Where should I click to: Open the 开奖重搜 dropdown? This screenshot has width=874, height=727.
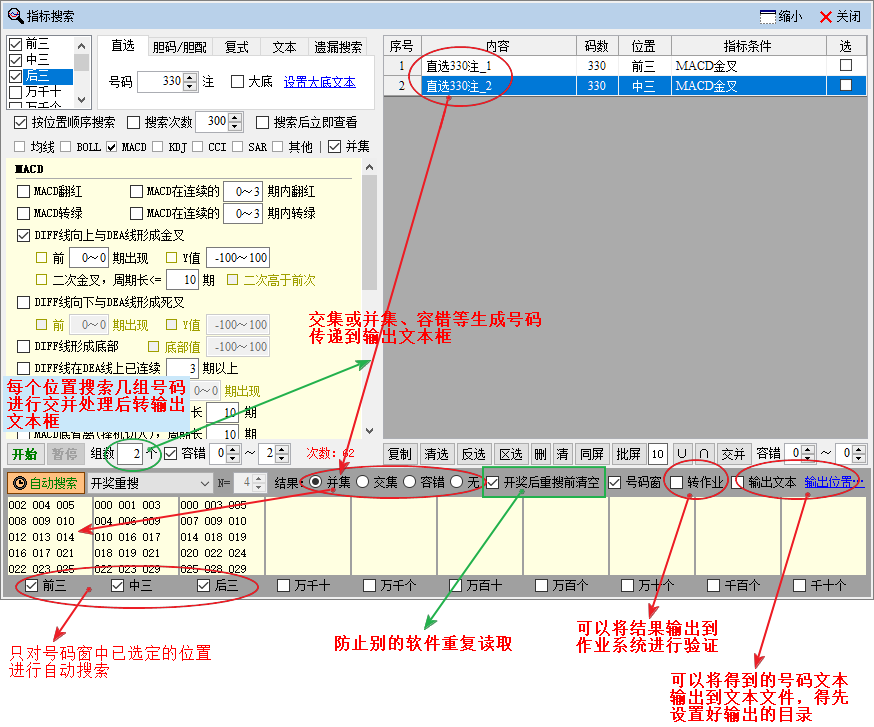[205, 483]
